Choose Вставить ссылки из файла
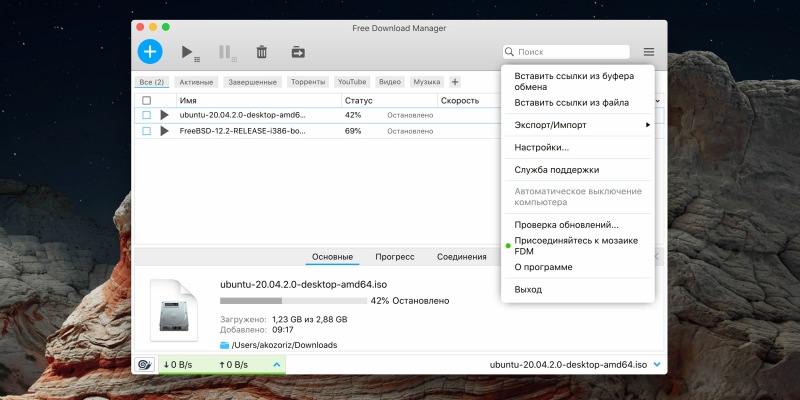Screen dimensions: 800x400 coord(578,103)
